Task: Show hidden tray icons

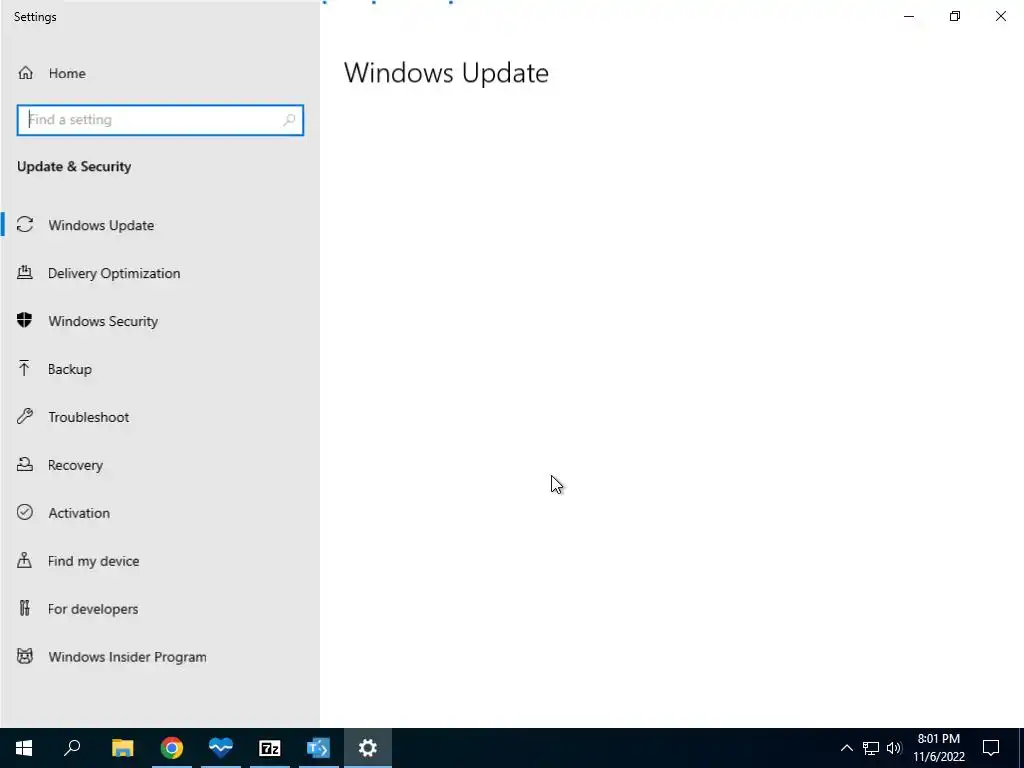Action: coord(846,748)
